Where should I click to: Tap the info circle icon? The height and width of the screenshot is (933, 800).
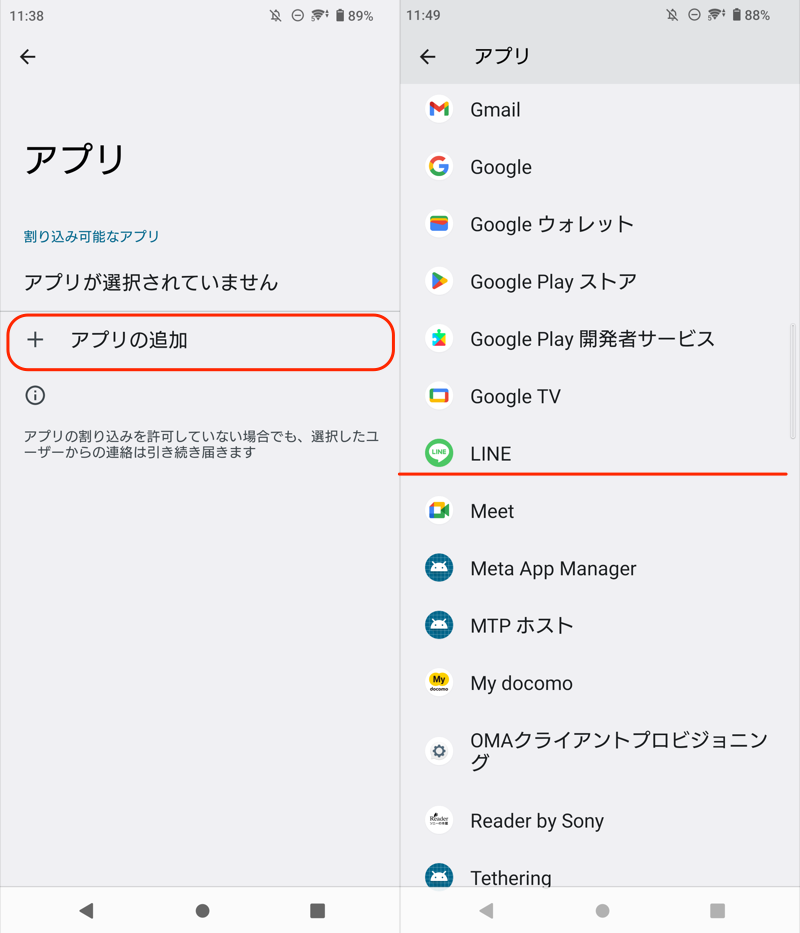[x=35, y=396]
